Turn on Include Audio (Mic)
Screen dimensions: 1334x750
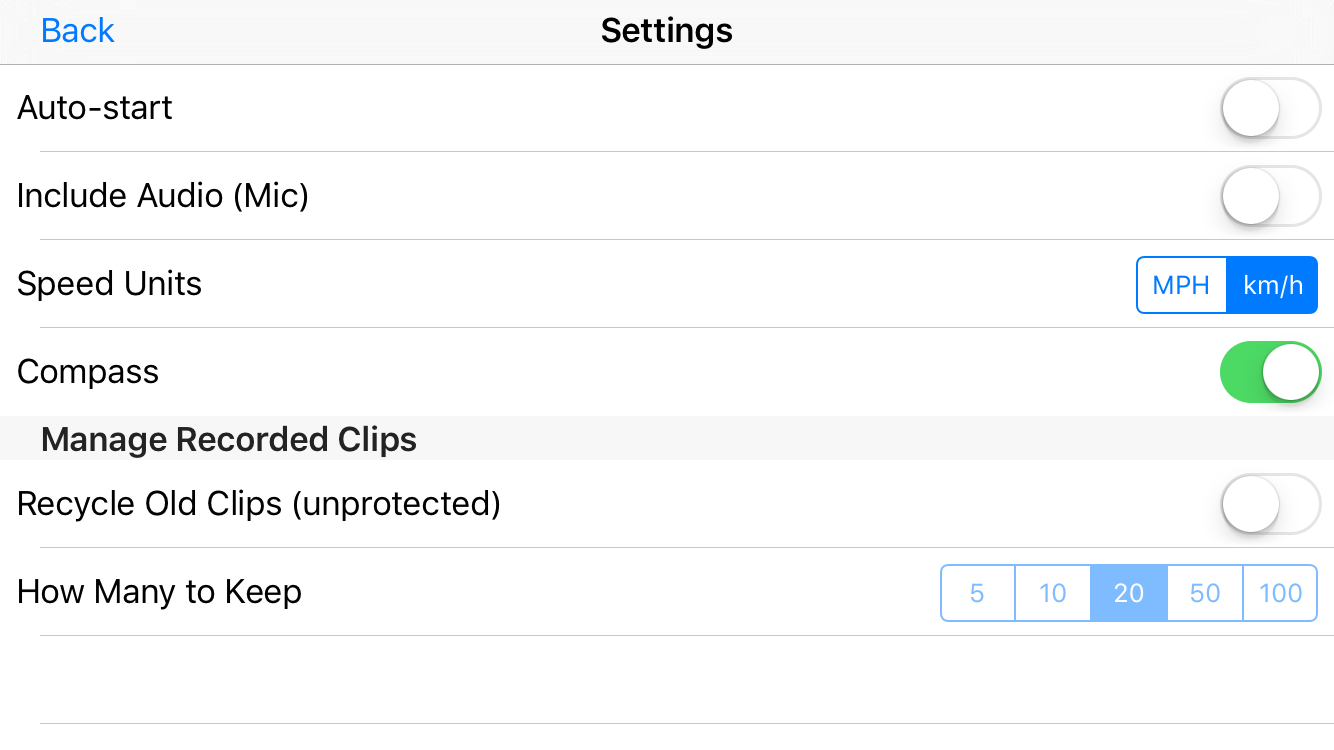1270,196
